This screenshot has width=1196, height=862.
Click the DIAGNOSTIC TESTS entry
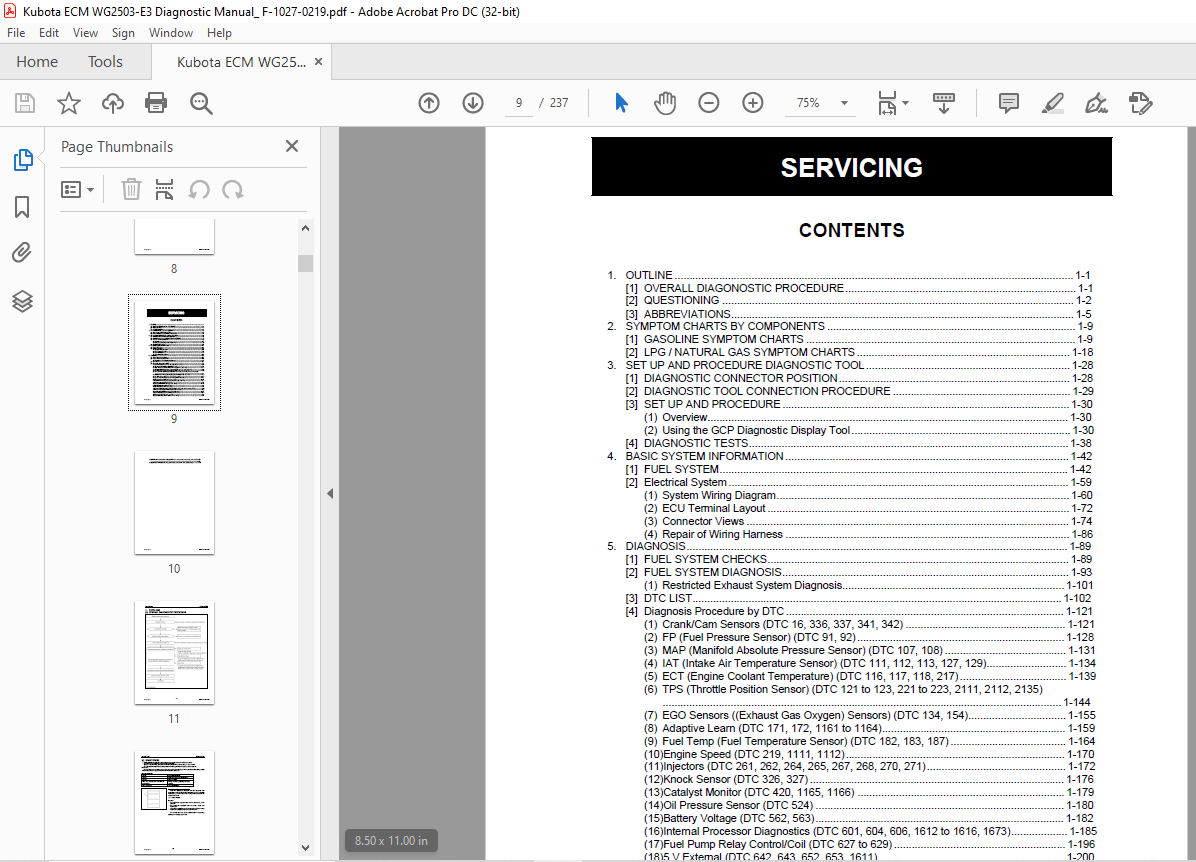(x=858, y=443)
